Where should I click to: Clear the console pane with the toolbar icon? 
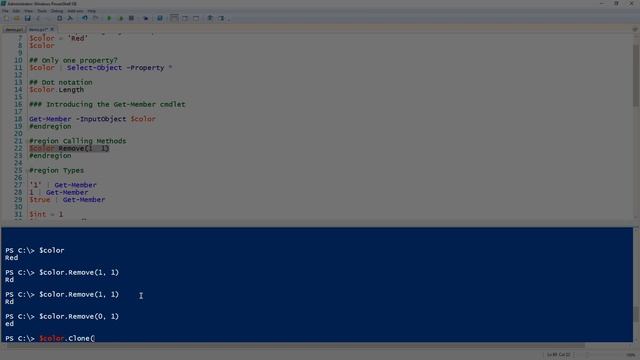pos(70,18)
